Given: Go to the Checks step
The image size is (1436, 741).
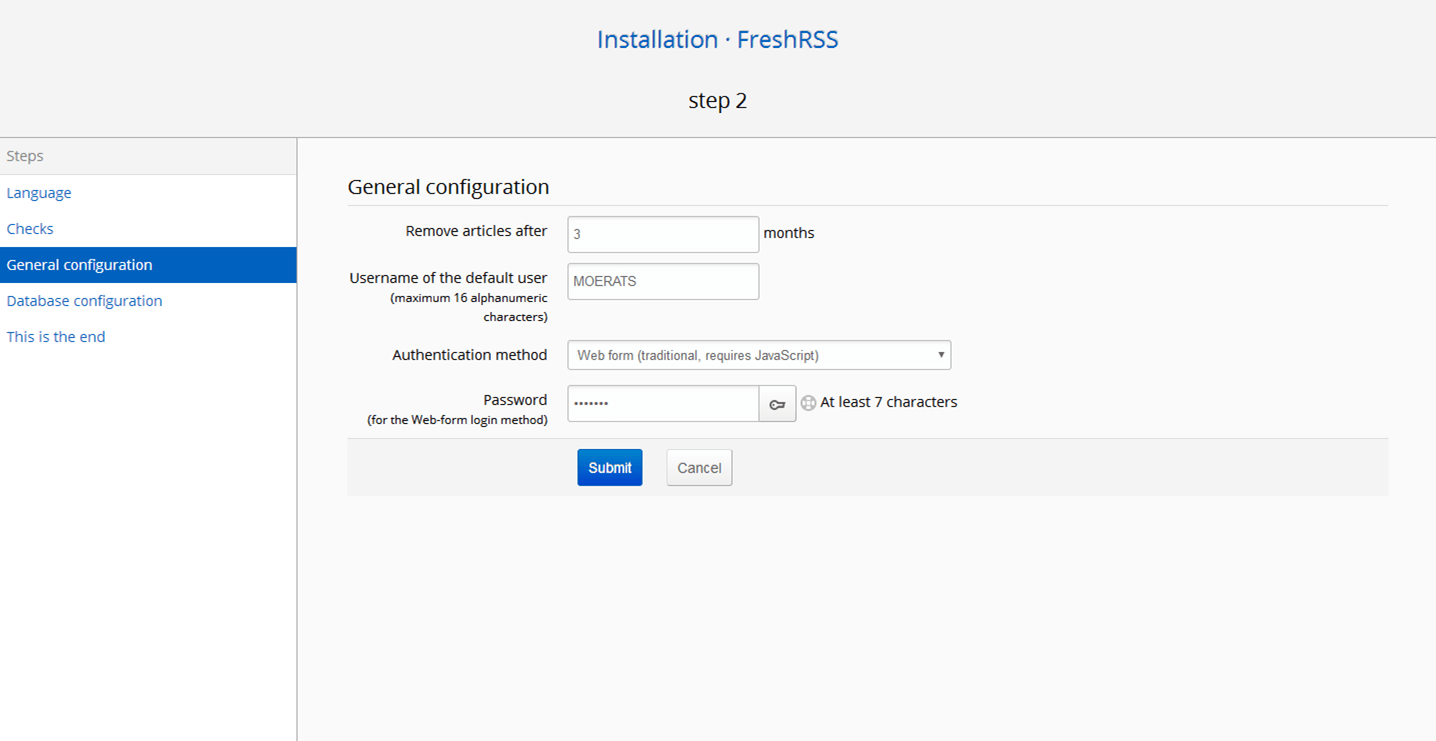Looking at the screenshot, I should pyautogui.click(x=30, y=229).
